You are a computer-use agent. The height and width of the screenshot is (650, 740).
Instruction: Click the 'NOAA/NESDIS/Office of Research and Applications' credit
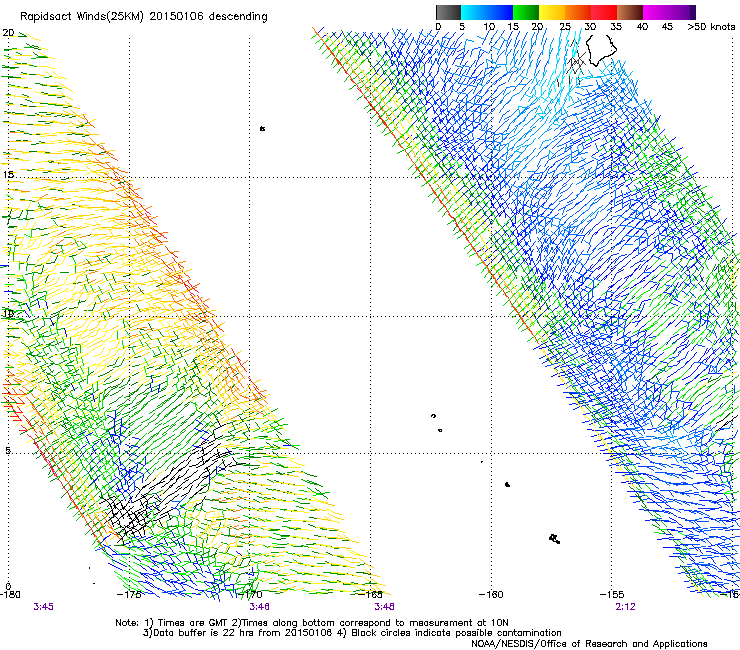(589, 644)
